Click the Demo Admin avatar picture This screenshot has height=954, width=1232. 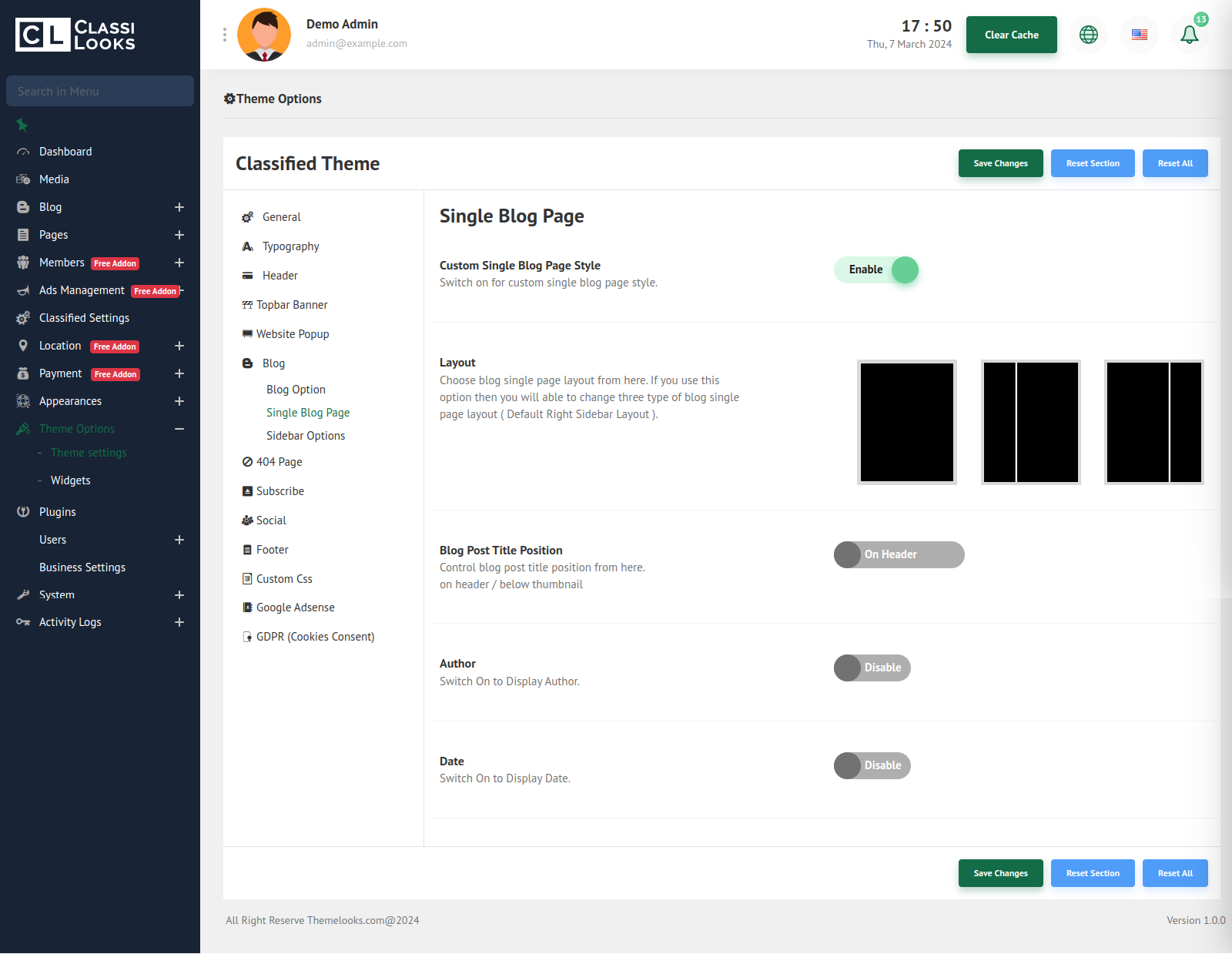click(x=264, y=35)
